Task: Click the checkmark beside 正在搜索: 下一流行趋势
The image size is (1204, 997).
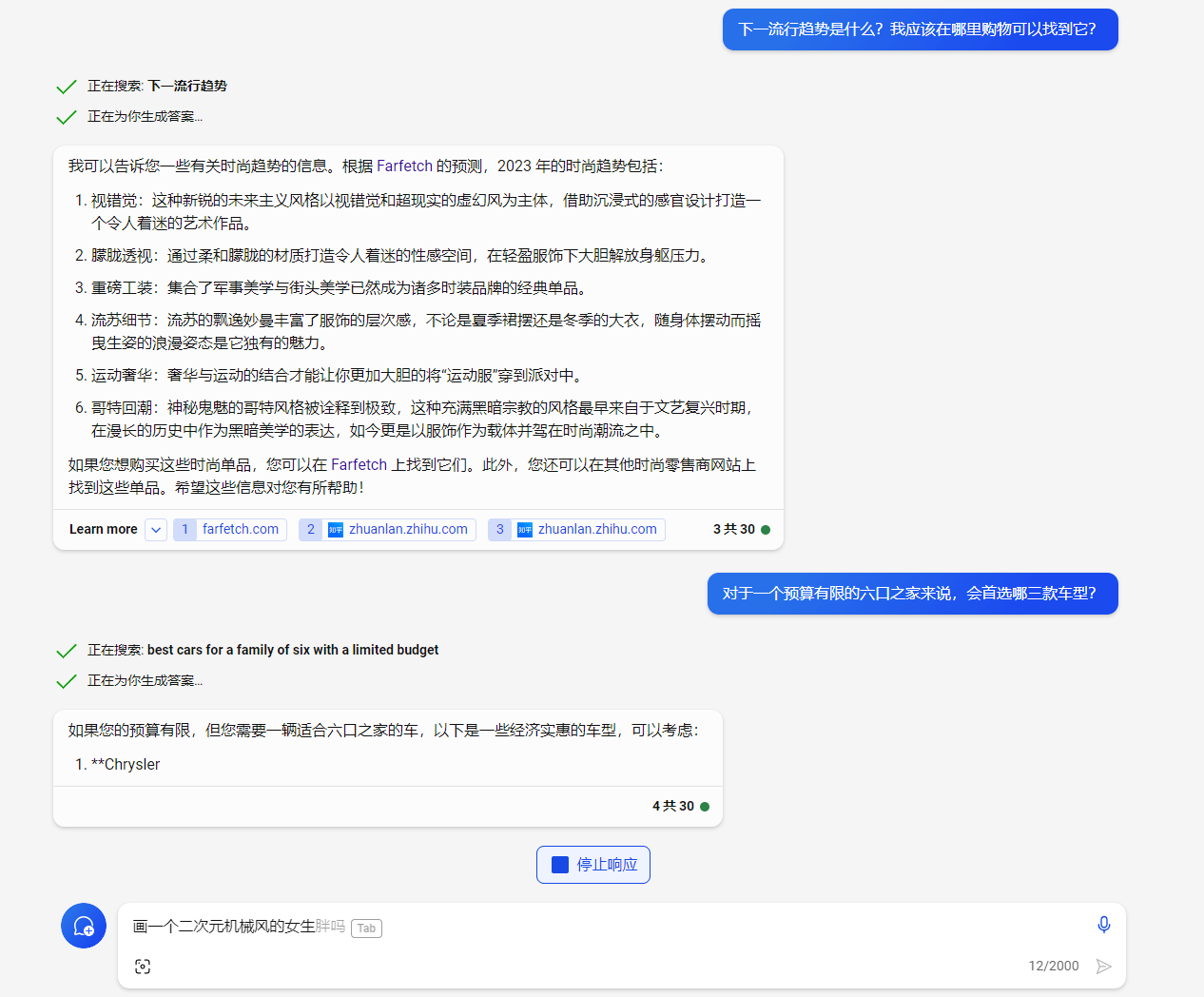Action: pos(66,86)
